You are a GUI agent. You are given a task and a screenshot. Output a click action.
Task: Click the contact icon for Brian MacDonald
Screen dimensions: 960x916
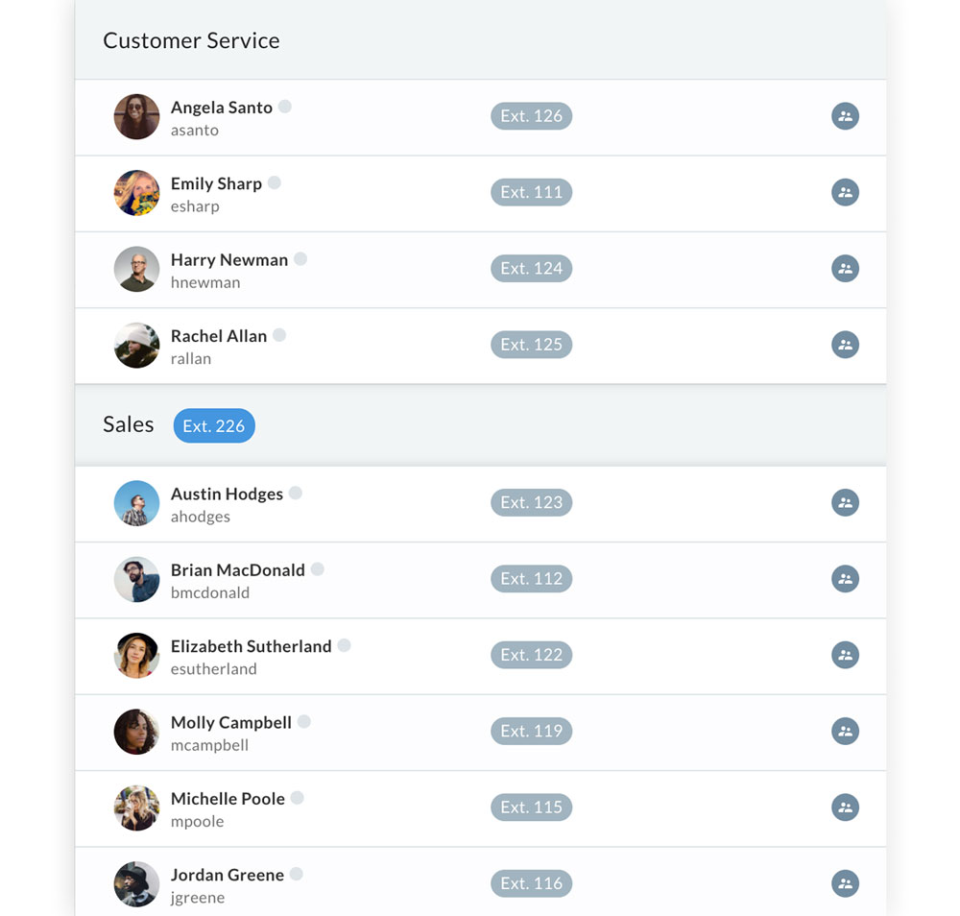(845, 578)
